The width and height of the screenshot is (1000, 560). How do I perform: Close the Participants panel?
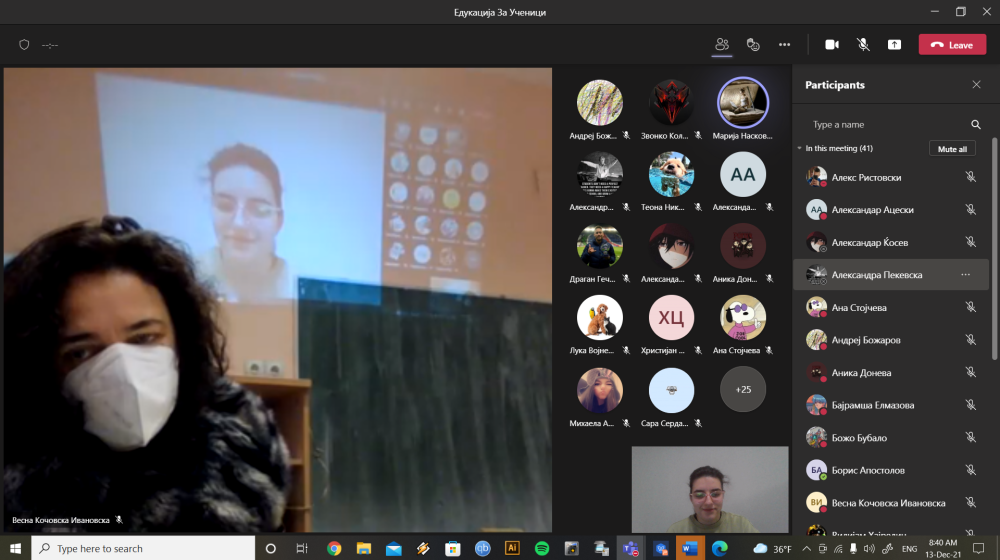(976, 85)
